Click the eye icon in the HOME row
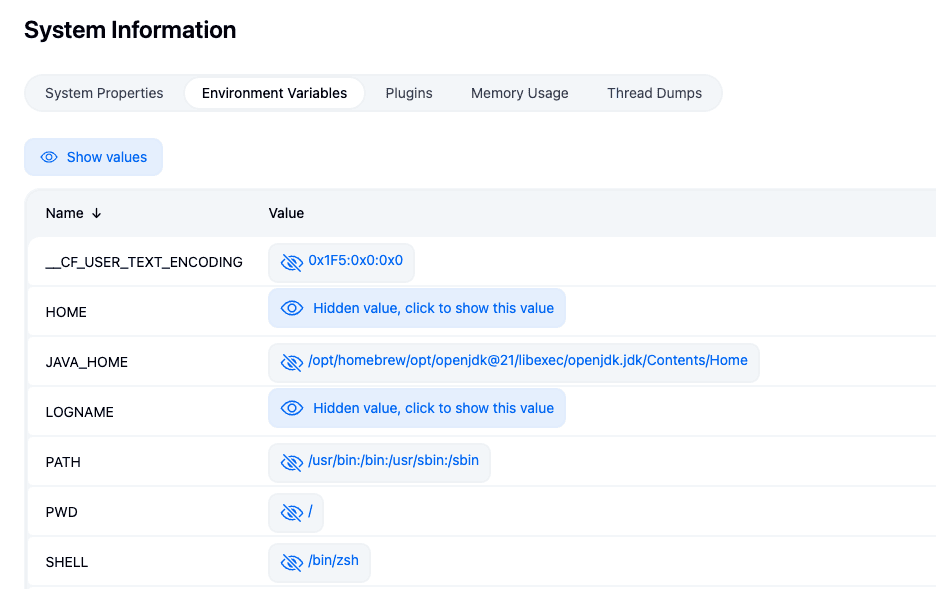Image resolution: width=936 pixels, height=589 pixels. [292, 308]
